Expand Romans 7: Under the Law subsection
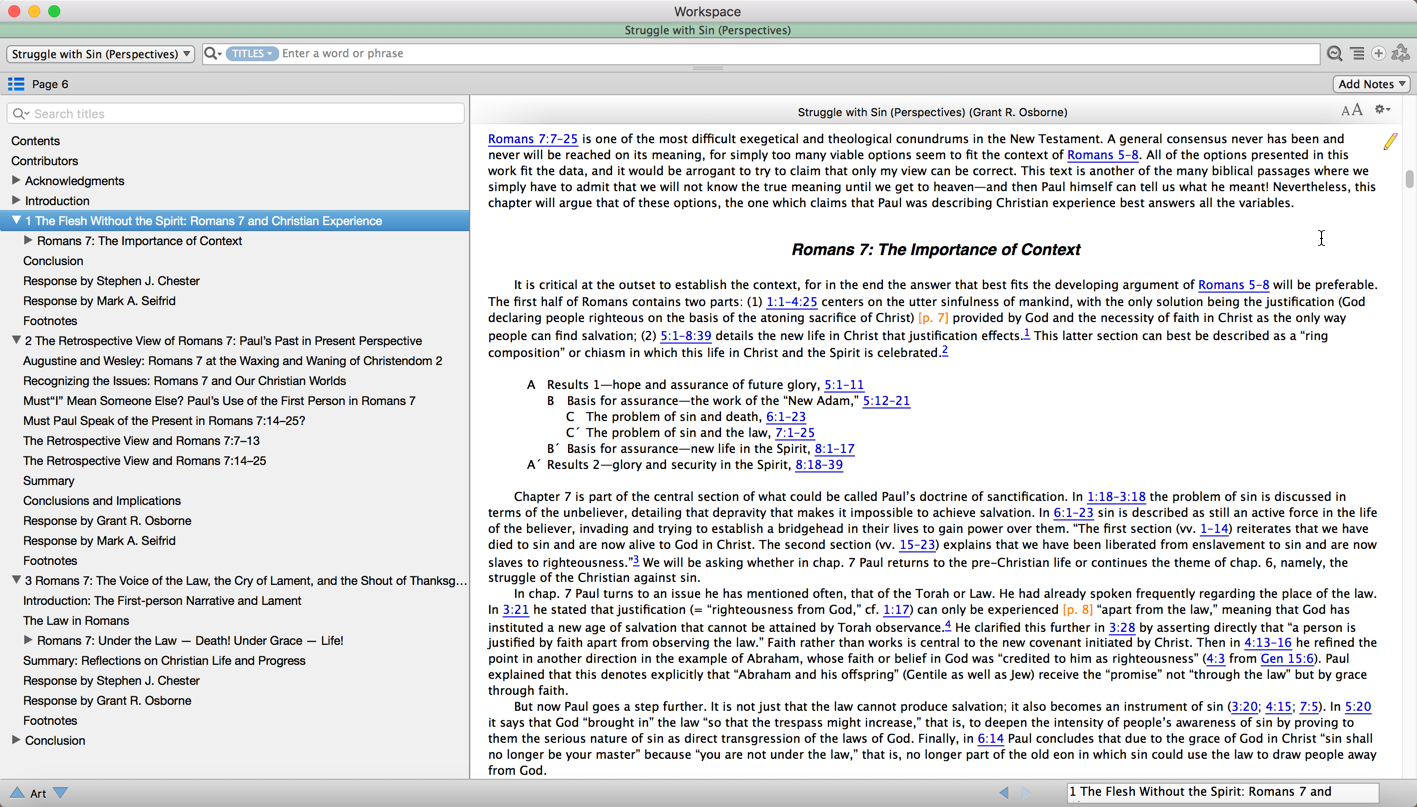This screenshot has width=1417, height=807. [28, 641]
